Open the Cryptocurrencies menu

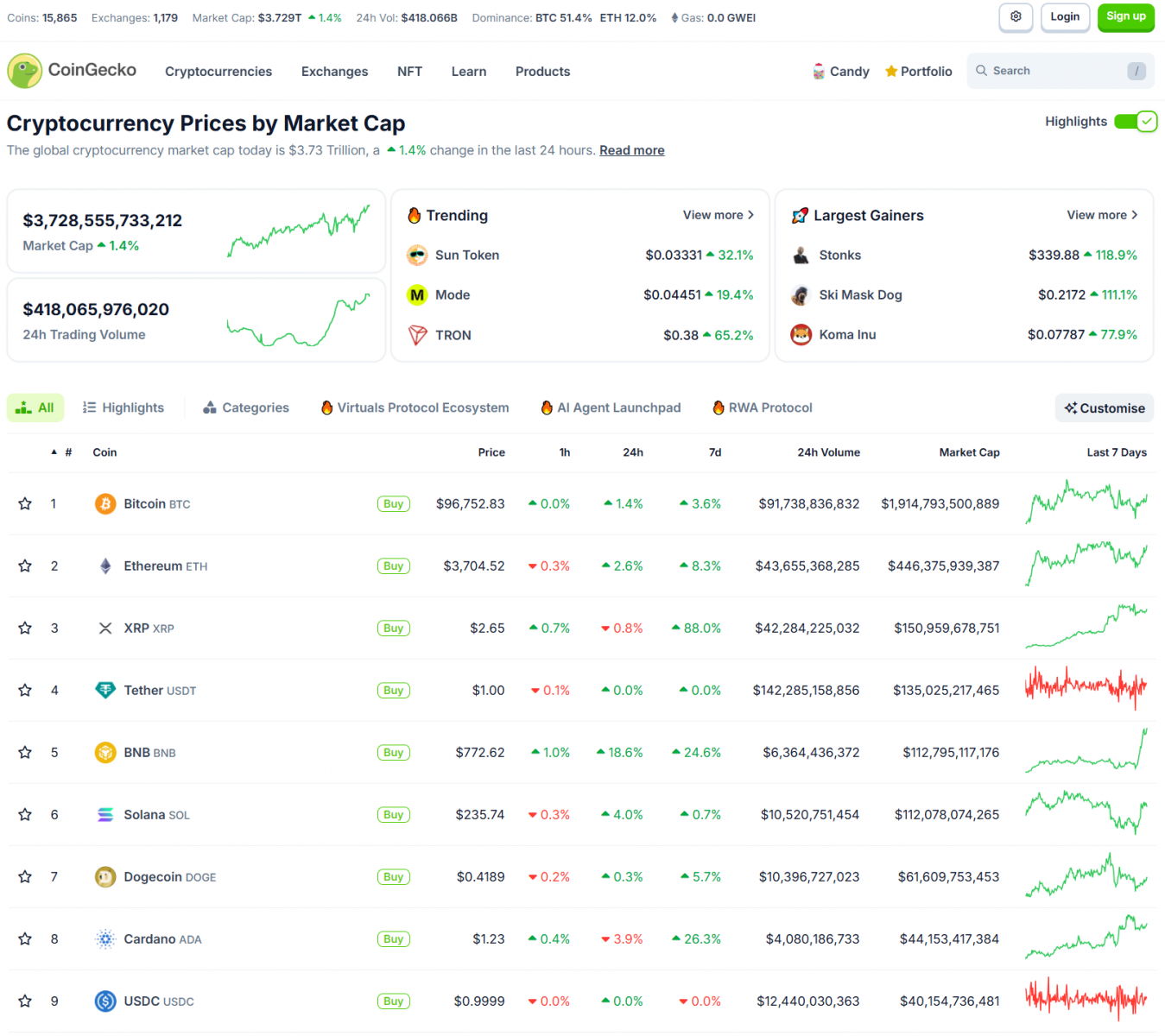[x=218, y=72]
